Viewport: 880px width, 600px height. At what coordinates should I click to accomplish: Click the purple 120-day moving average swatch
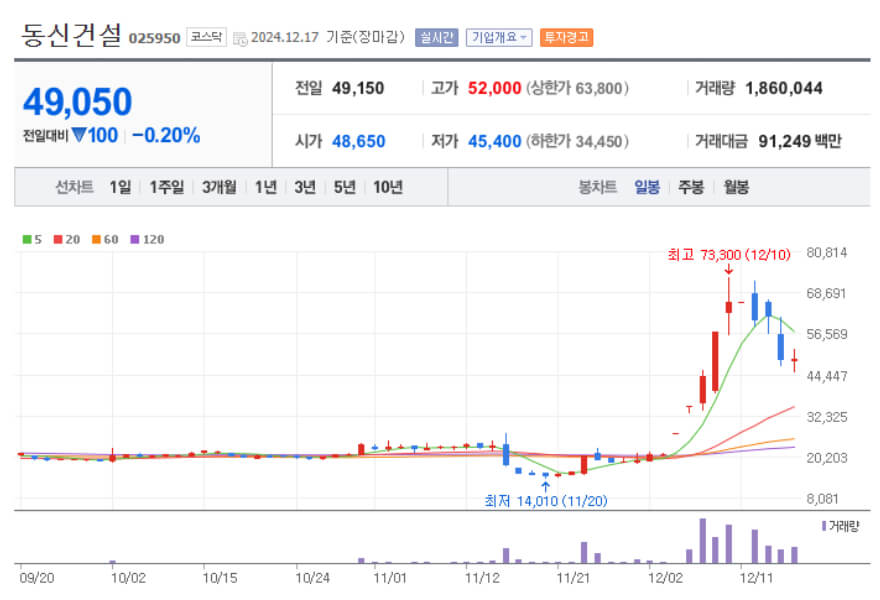(x=135, y=240)
